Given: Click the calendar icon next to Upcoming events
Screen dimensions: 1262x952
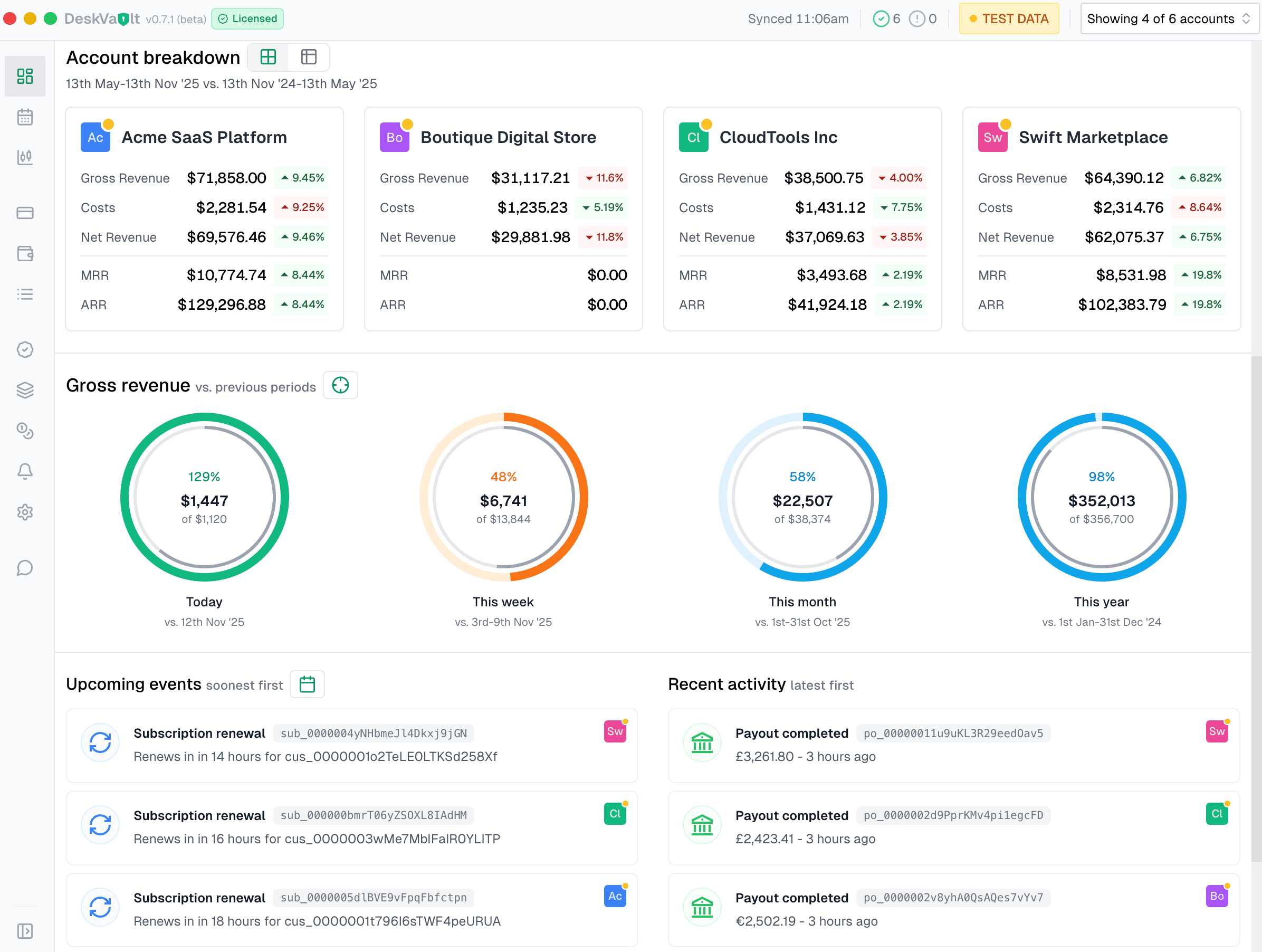Looking at the screenshot, I should click(307, 684).
